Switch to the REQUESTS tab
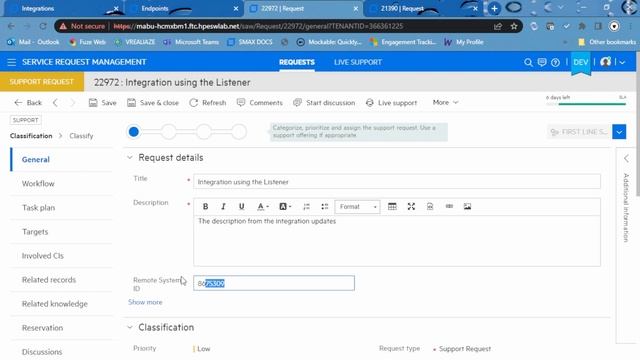This screenshot has height=360, width=640. [297, 62]
